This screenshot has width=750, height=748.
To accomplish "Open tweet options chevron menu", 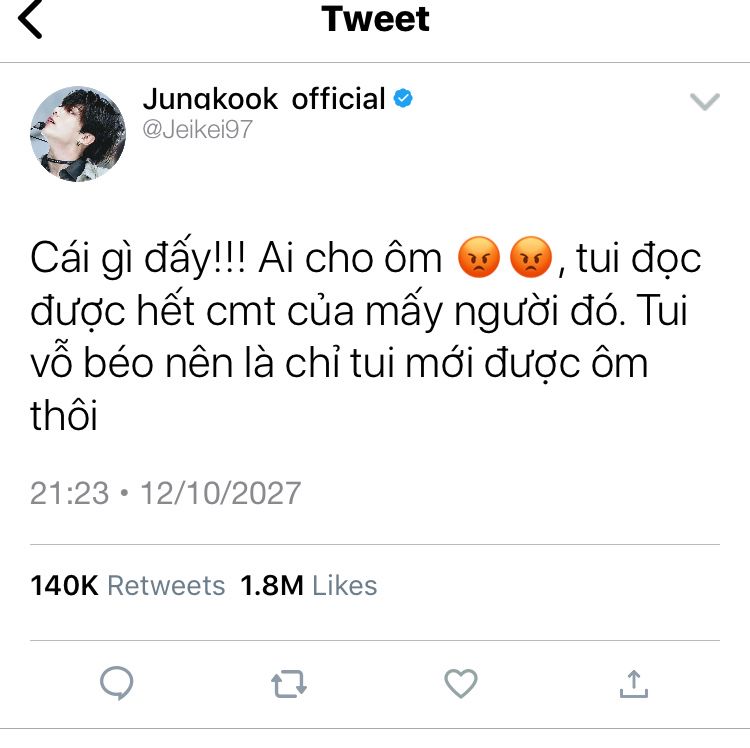I will pyautogui.click(x=705, y=101).
